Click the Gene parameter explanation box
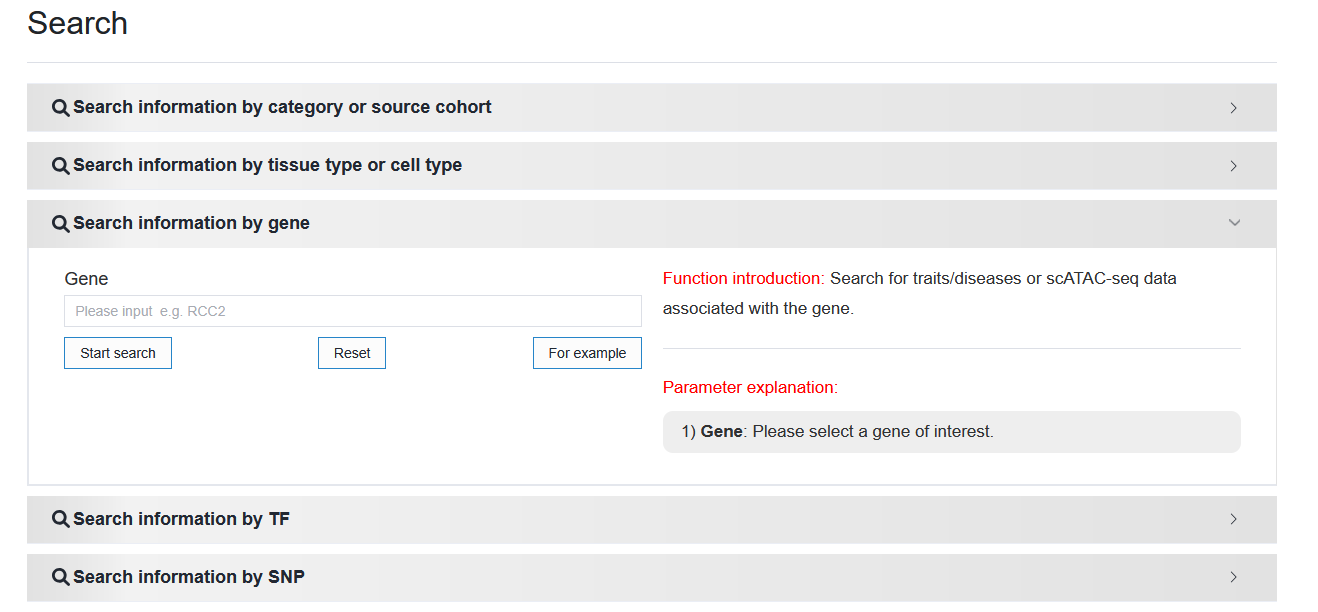Screen dimensions: 1318x612 [951, 432]
